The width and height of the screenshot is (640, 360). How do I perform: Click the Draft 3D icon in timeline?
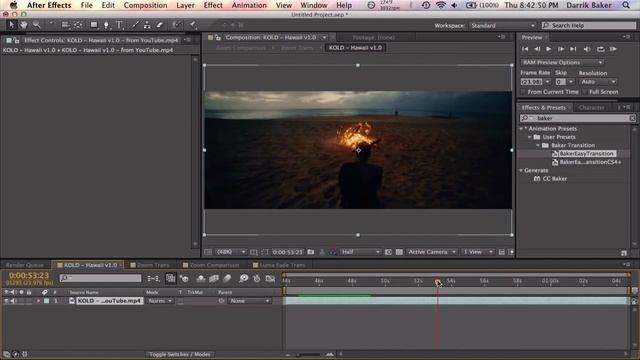point(184,278)
